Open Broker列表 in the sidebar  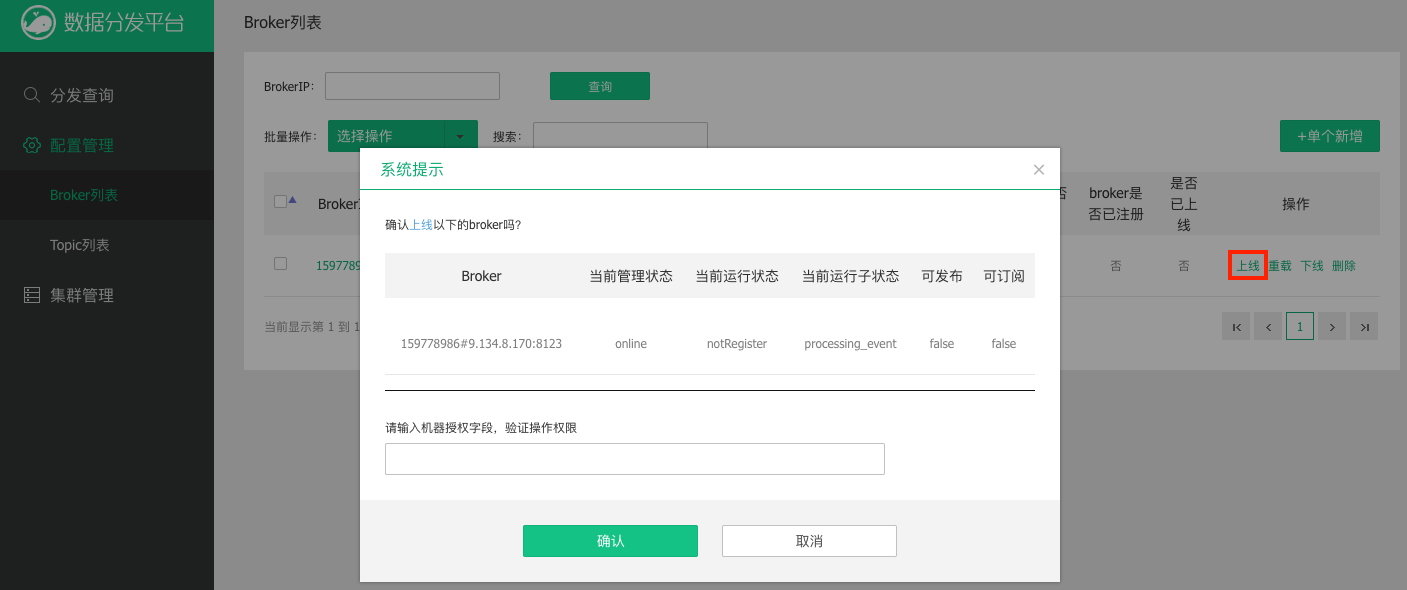point(84,195)
